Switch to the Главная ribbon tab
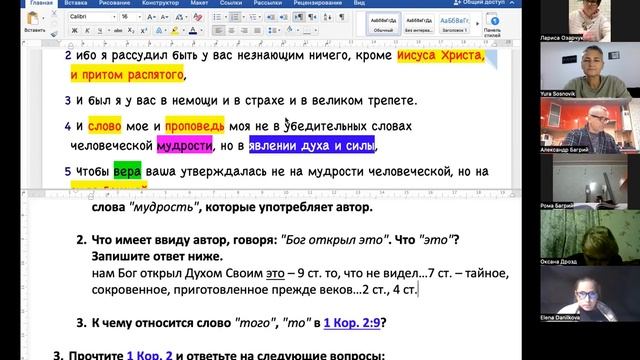 41,3
